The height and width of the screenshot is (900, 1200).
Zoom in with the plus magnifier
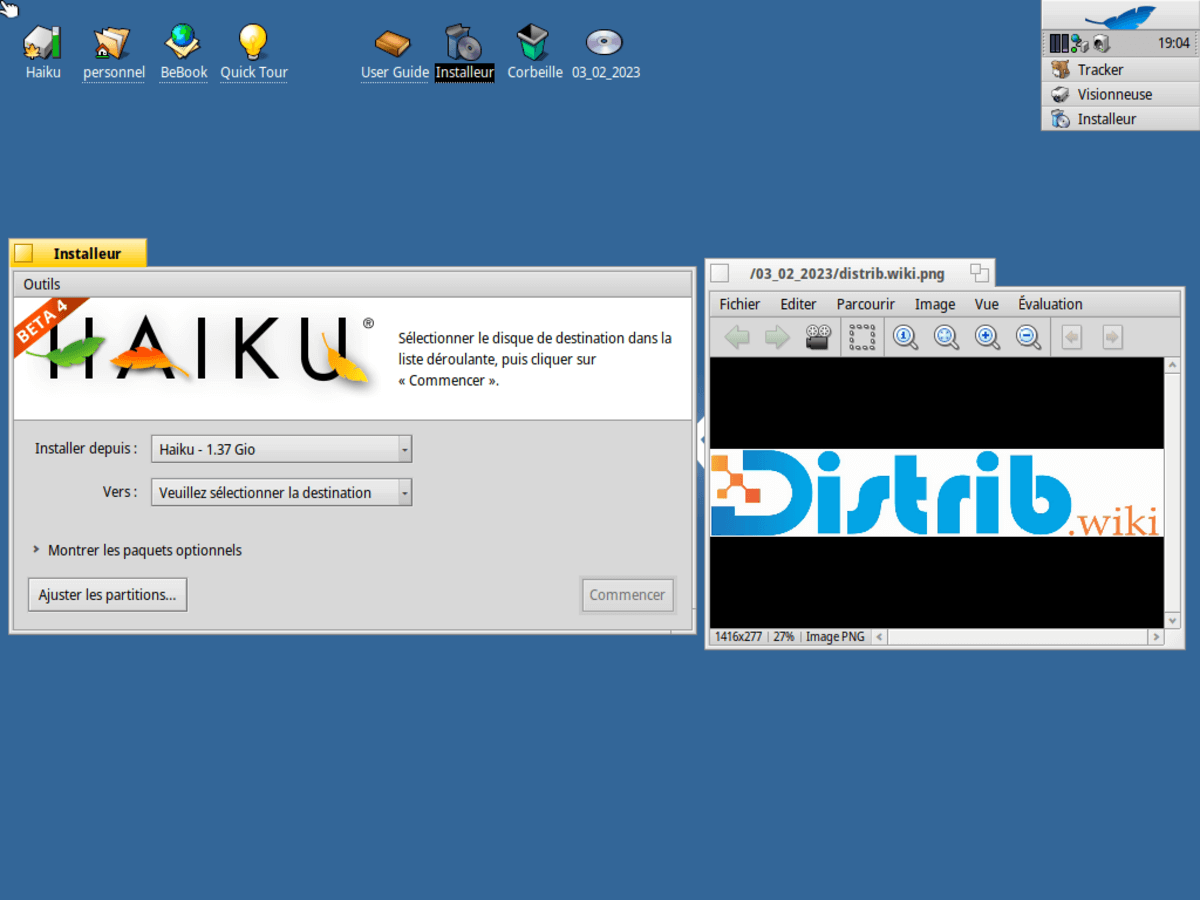(x=987, y=337)
